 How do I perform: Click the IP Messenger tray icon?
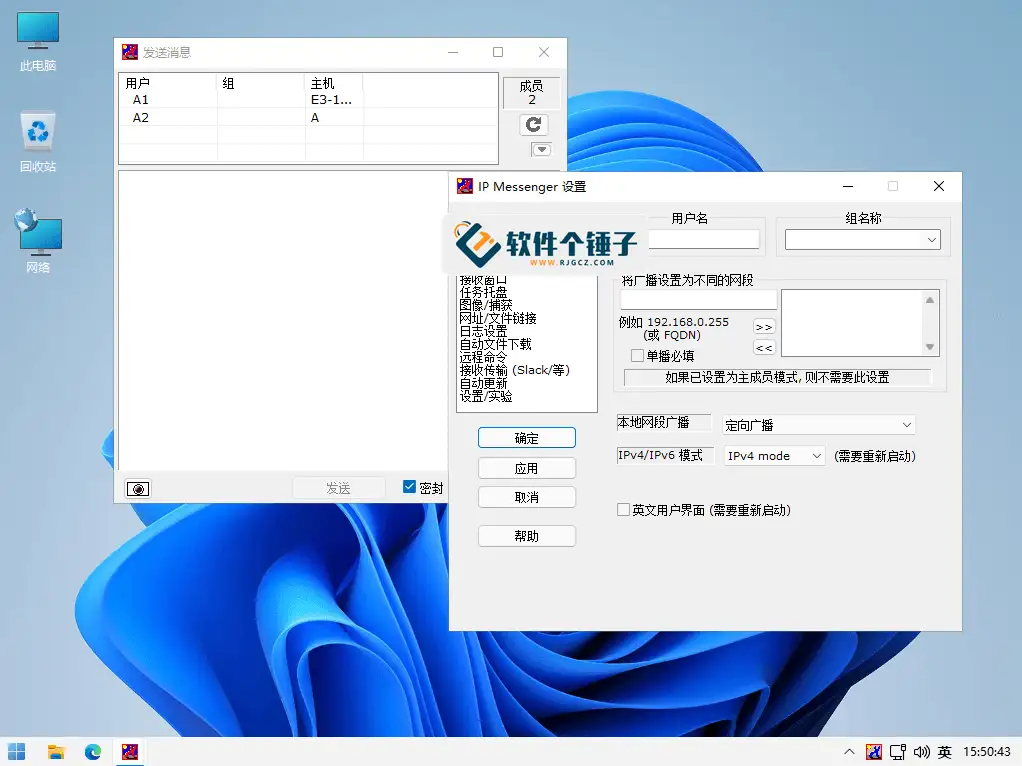point(874,752)
